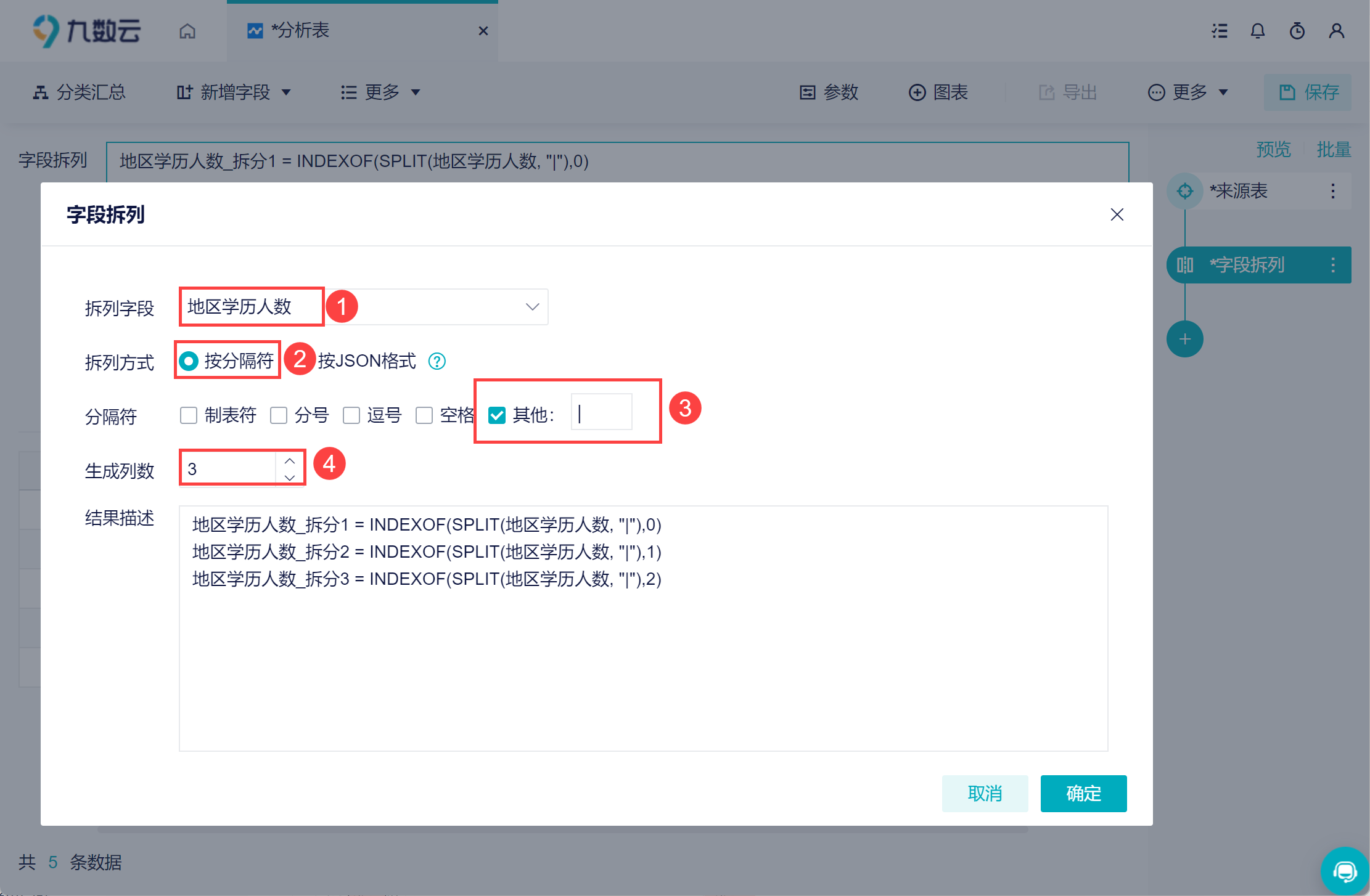Viewport: 1370px width, 896px height.
Task: Click the 分类汇总 toolbar item
Action: pos(79,92)
